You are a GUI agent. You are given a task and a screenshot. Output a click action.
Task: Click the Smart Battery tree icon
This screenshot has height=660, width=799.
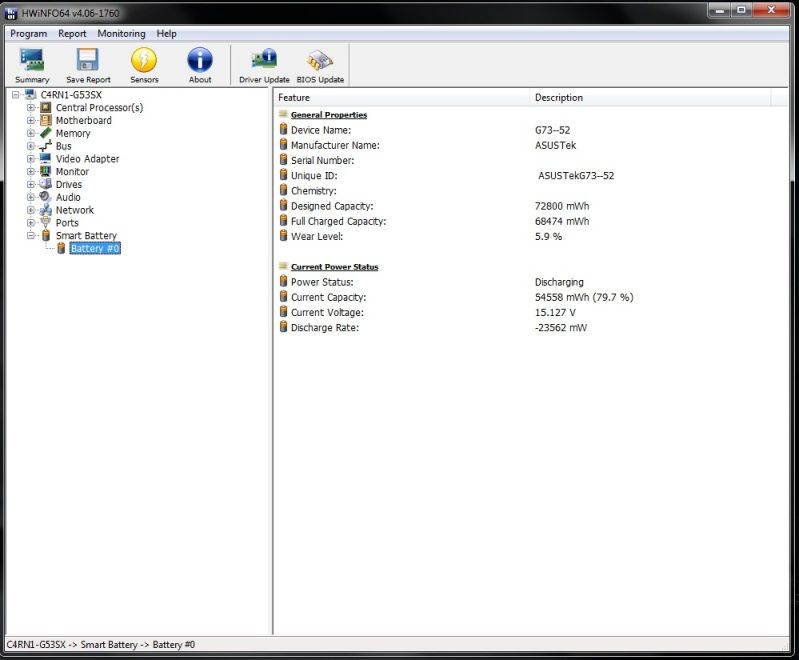coord(46,235)
